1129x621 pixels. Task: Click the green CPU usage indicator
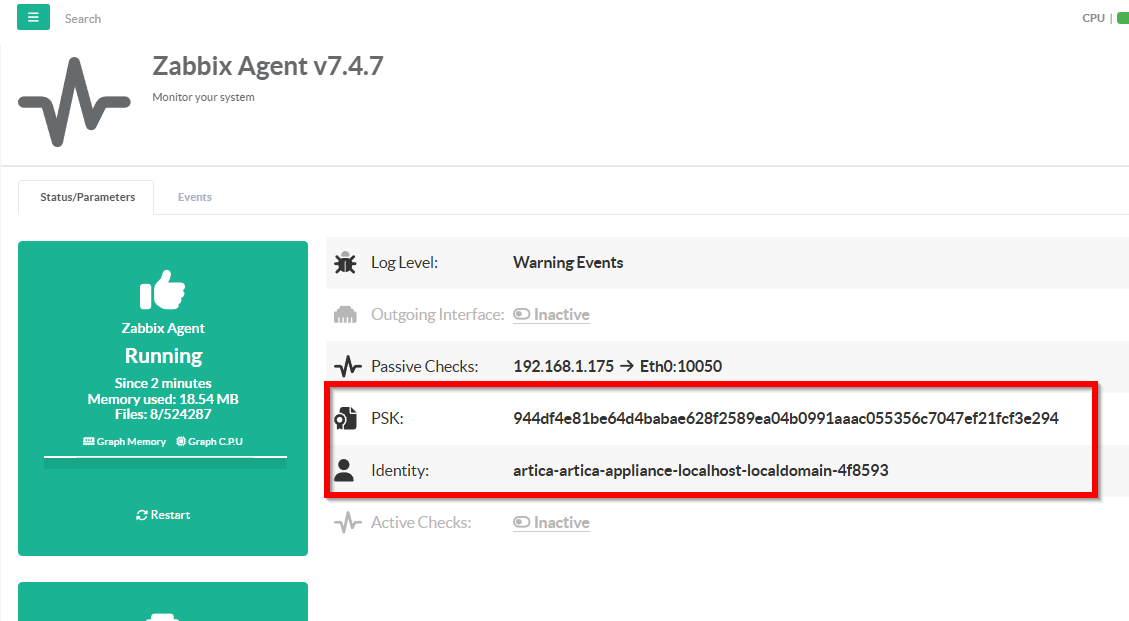1122,18
